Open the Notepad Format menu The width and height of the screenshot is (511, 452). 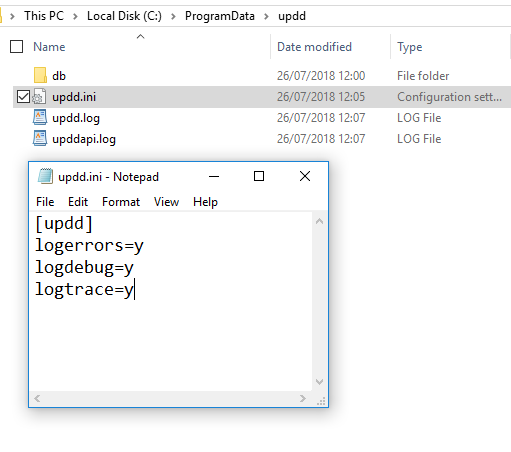(121, 202)
